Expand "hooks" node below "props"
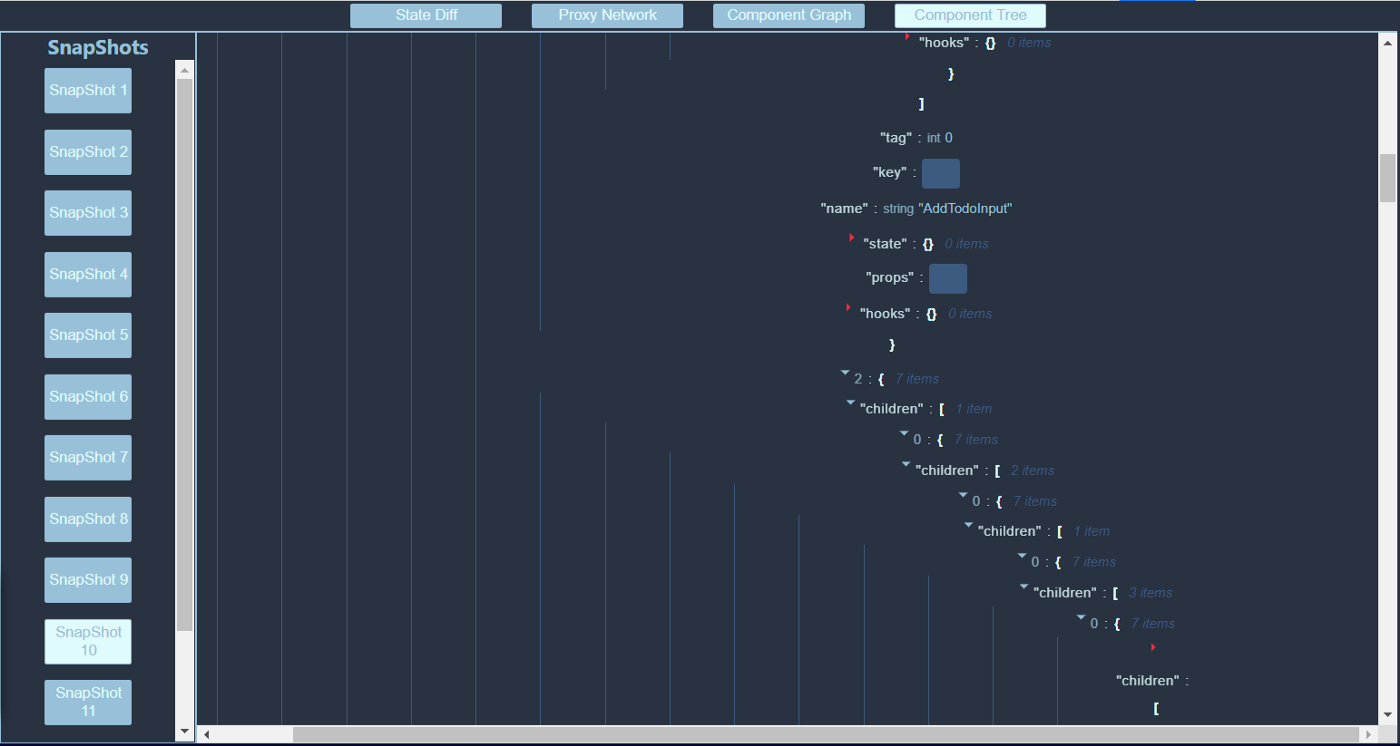This screenshot has width=1400, height=746. tap(848, 308)
